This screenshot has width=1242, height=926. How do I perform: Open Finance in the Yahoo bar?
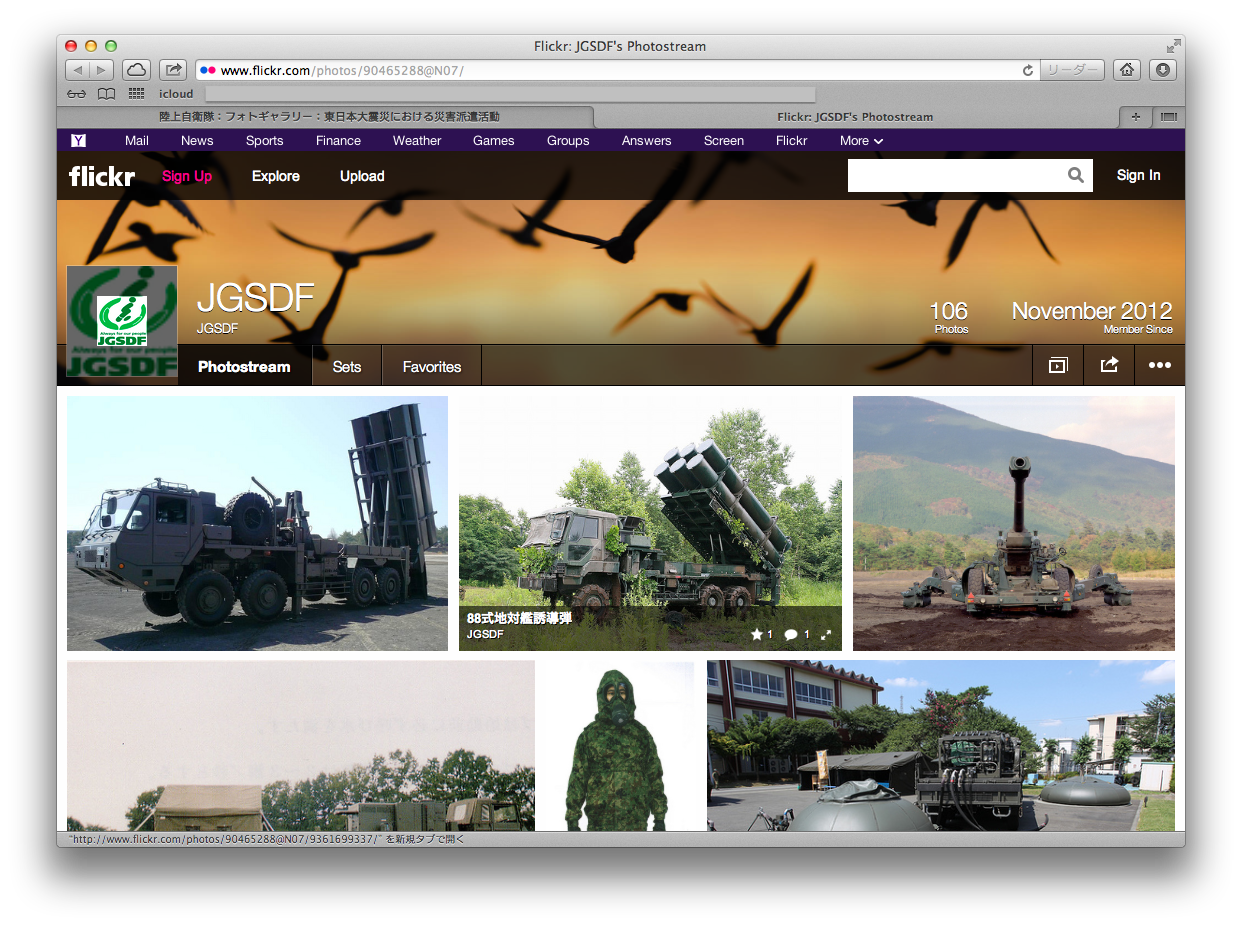[338, 141]
